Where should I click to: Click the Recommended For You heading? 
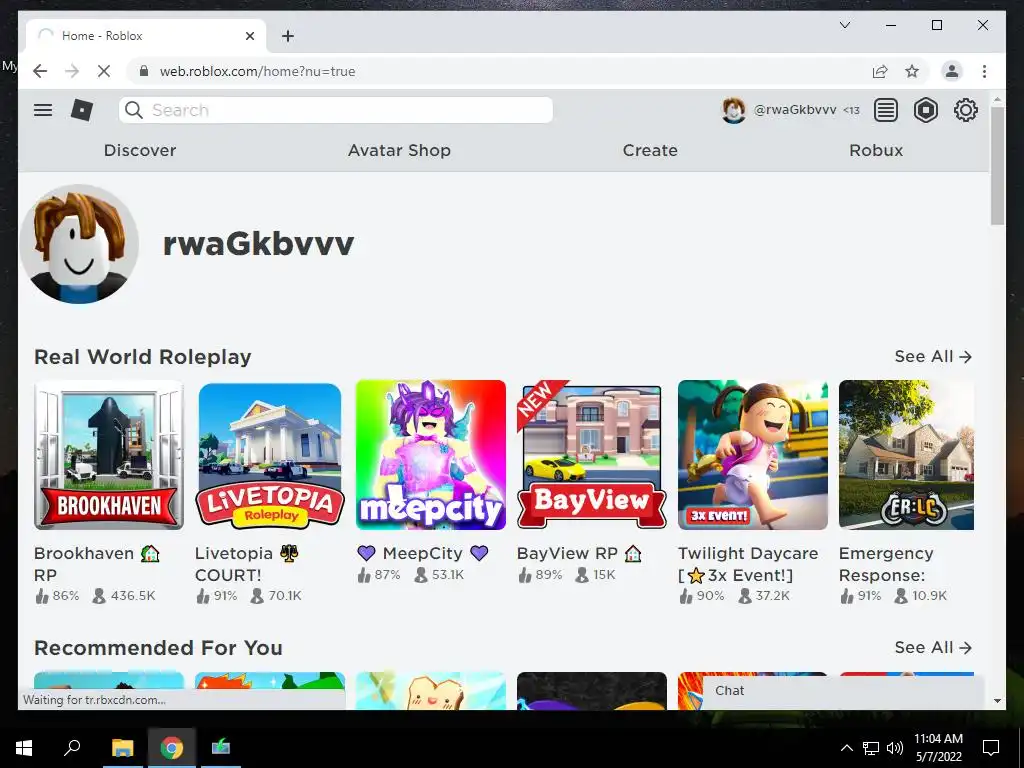point(158,647)
